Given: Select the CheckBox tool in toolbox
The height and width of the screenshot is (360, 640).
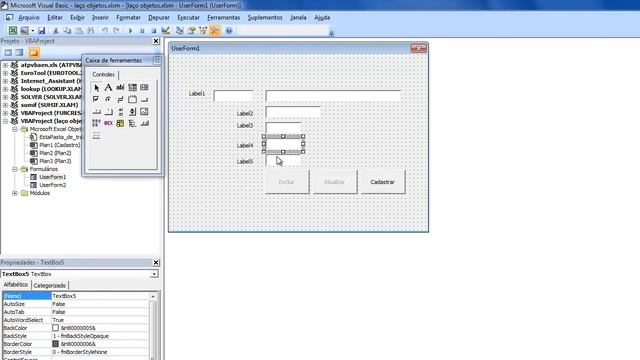Looking at the screenshot, I should point(96,99).
